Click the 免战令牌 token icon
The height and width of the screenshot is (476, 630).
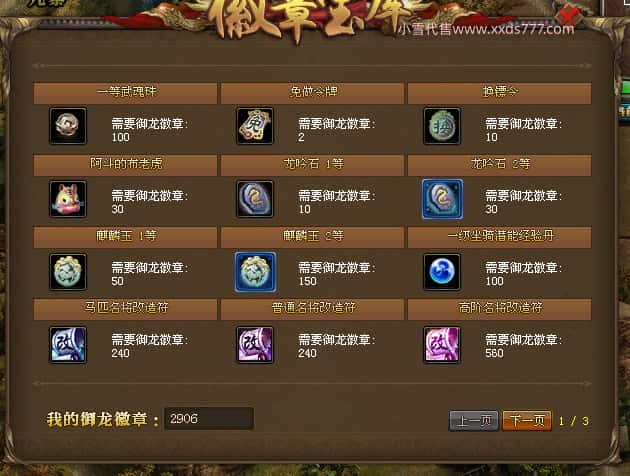(255, 126)
